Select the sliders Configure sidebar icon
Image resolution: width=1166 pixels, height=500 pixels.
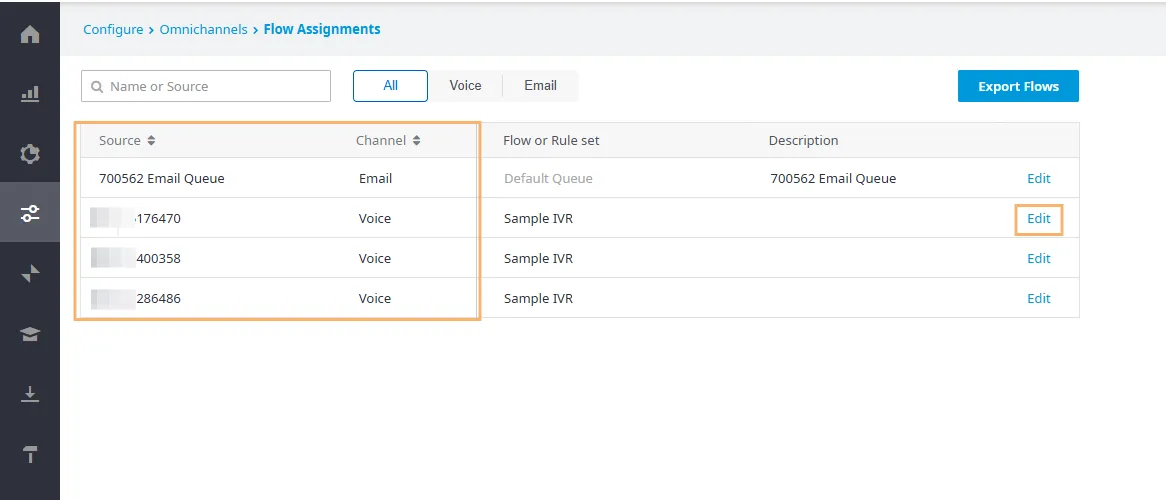tap(30, 214)
